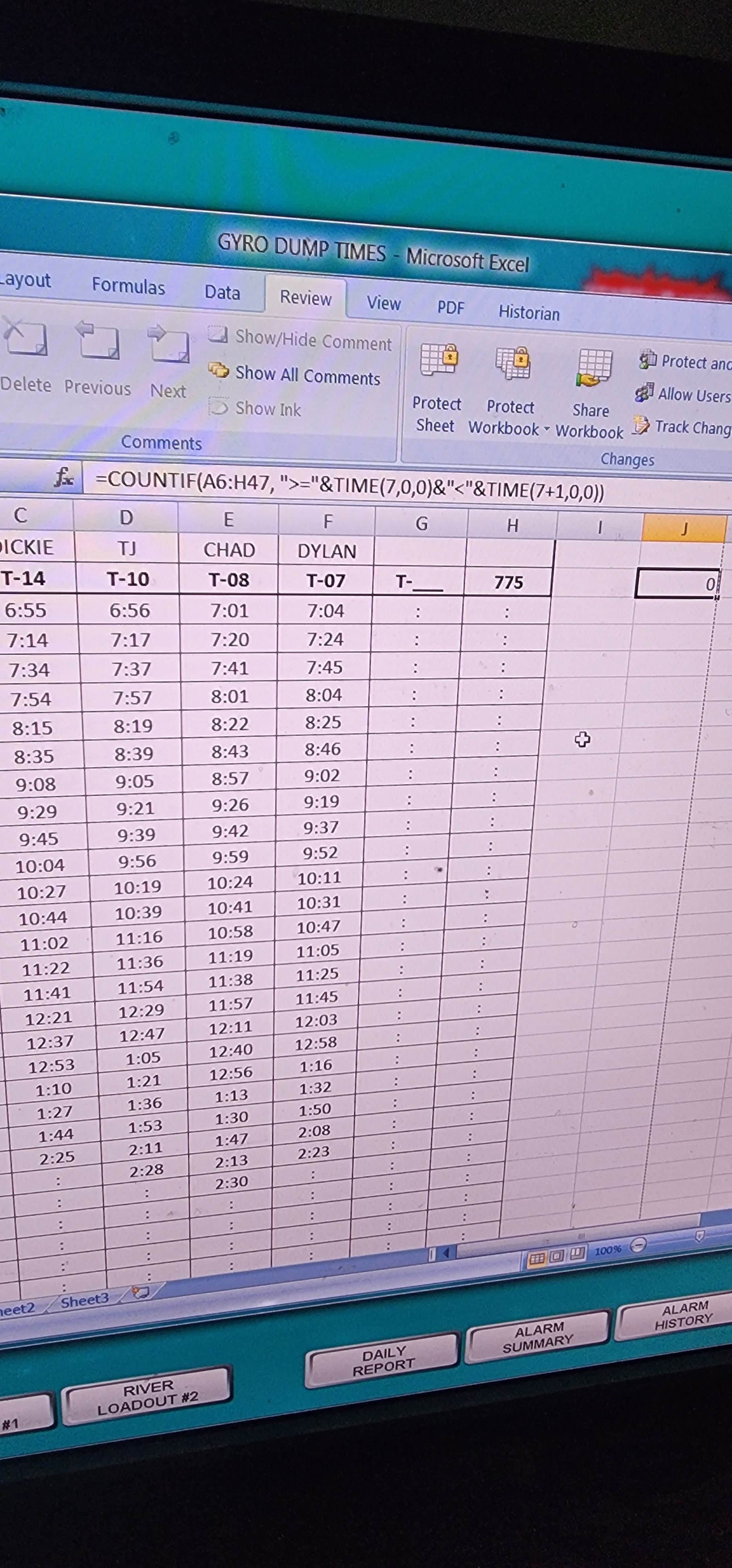The height and width of the screenshot is (1568, 732).
Task: Click the Changes group label
Action: pos(627,459)
